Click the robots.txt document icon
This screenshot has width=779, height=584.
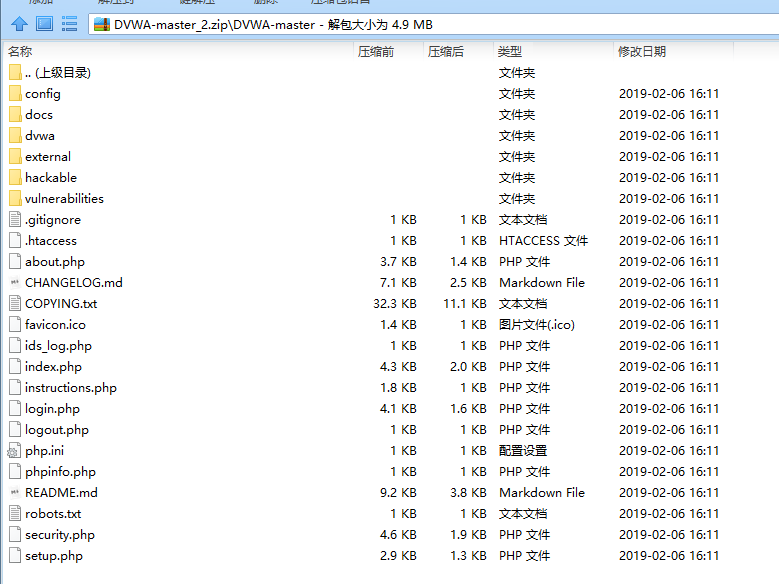pyautogui.click(x=15, y=513)
